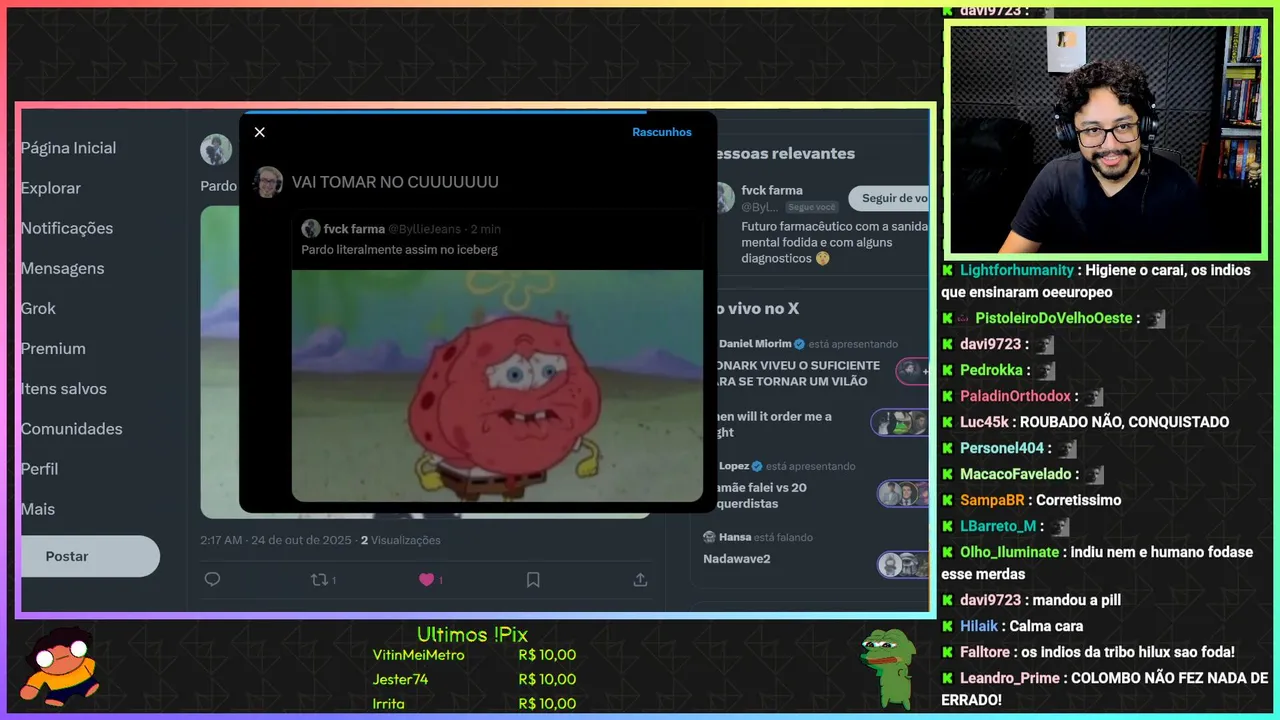This screenshot has height=720, width=1280.
Task: Click chat username Pedrokka
Action: click(x=991, y=370)
